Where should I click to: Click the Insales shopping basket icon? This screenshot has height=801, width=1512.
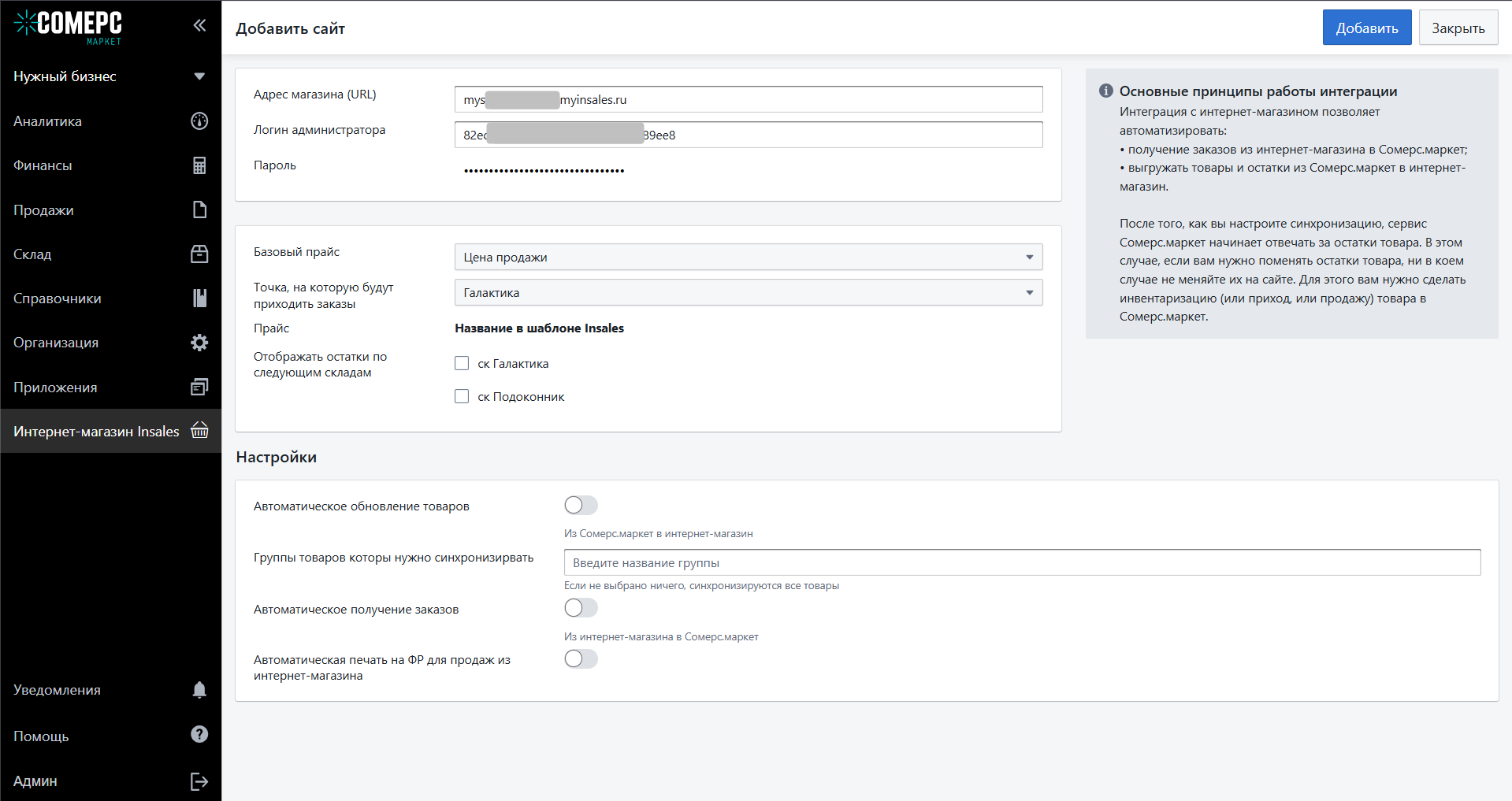[x=199, y=430]
